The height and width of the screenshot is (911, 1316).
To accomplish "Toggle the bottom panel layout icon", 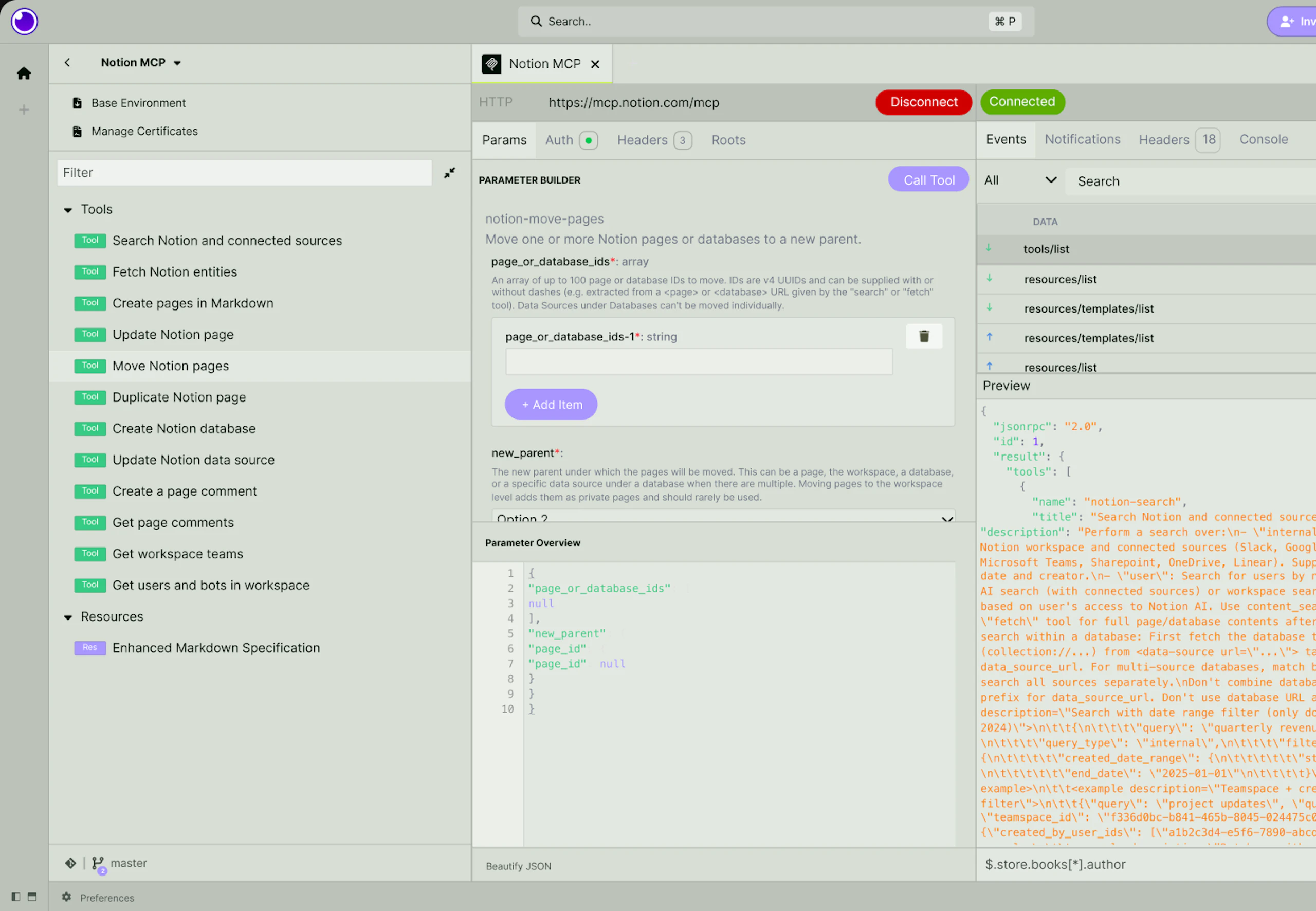I will [x=32, y=897].
